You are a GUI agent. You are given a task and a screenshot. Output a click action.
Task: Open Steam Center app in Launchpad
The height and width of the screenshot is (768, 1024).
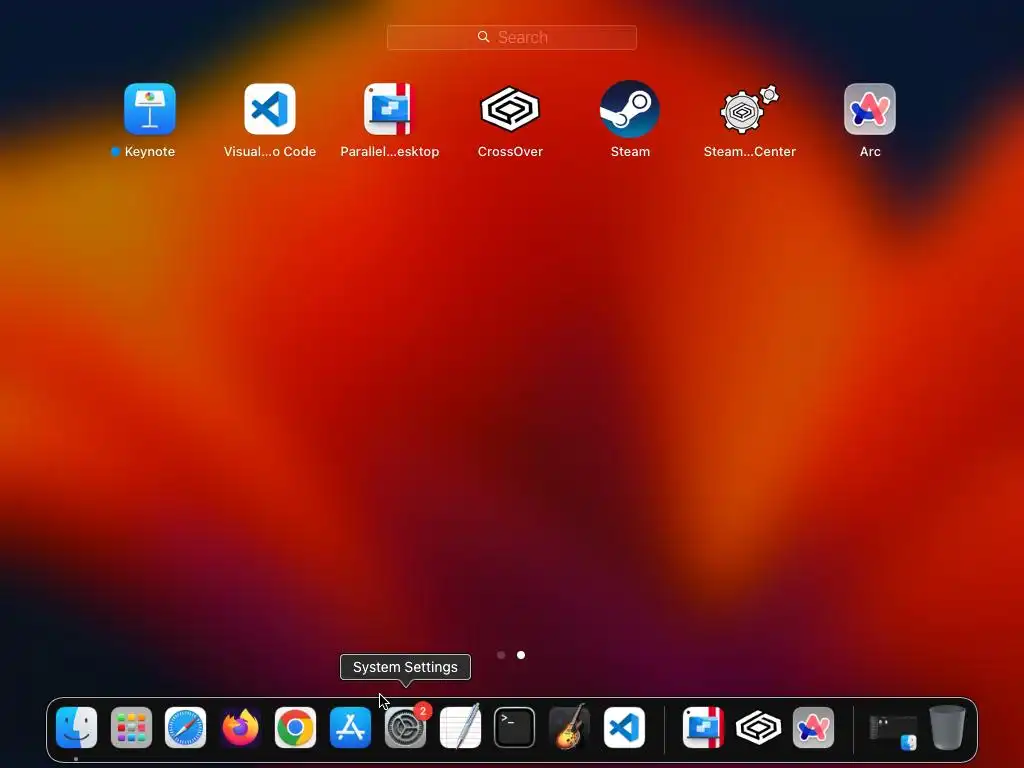point(749,109)
